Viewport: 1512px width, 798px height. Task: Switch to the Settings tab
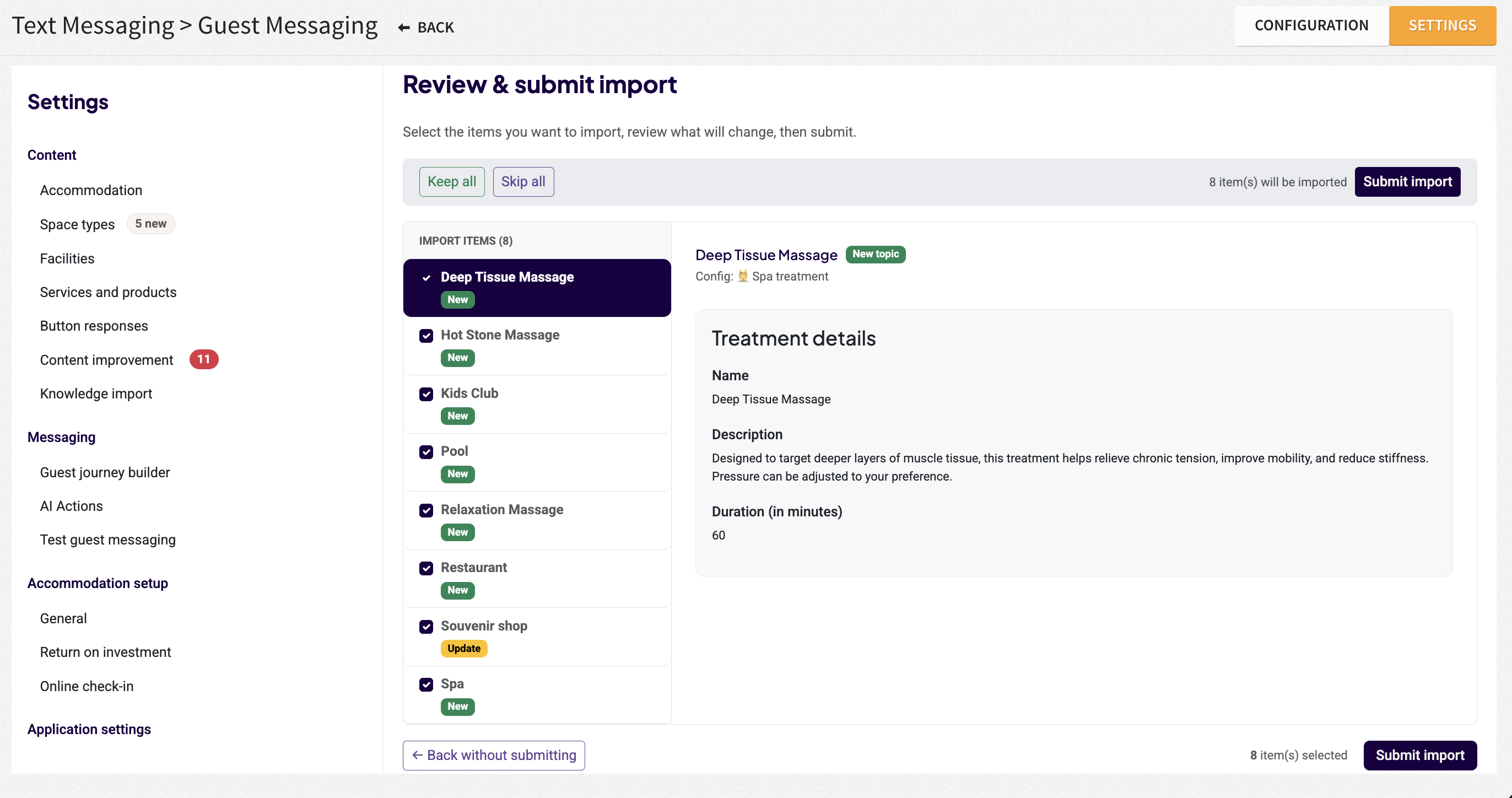click(1442, 26)
